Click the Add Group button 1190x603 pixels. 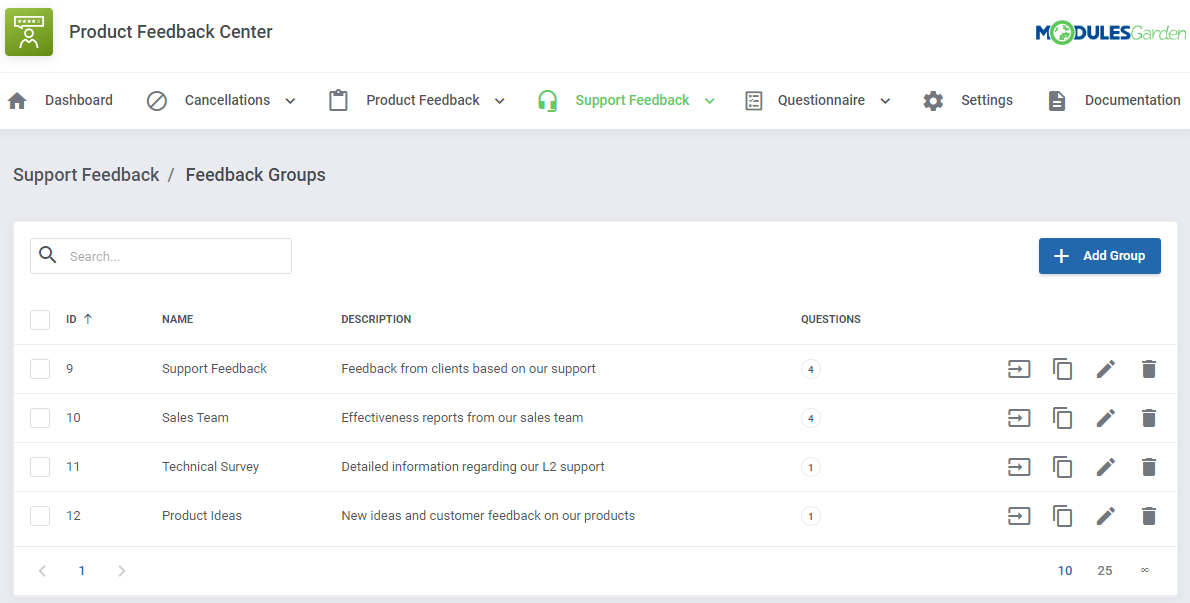[1100, 256]
